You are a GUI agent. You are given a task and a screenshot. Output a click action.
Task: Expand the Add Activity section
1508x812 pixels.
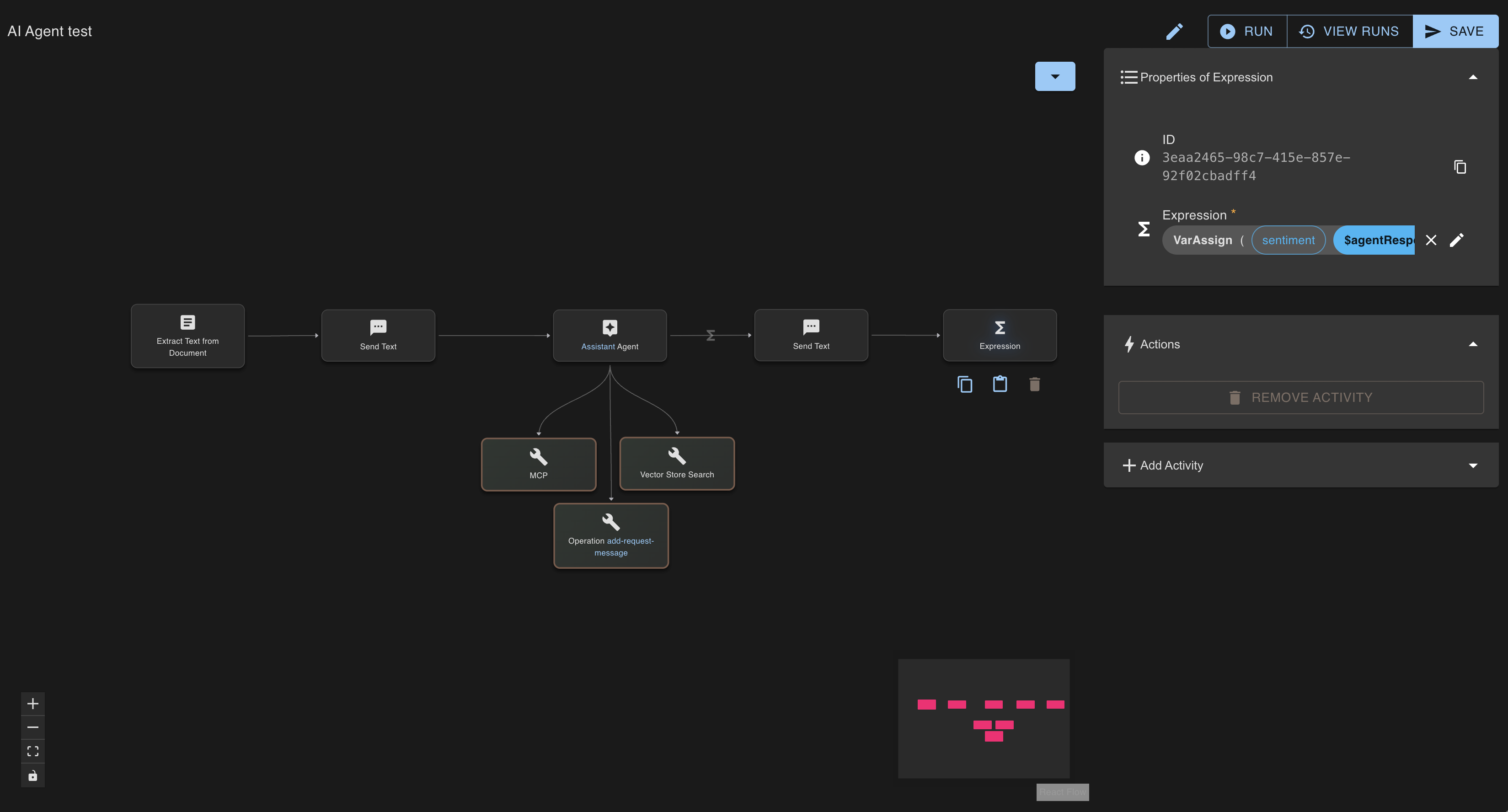[x=1473, y=465]
